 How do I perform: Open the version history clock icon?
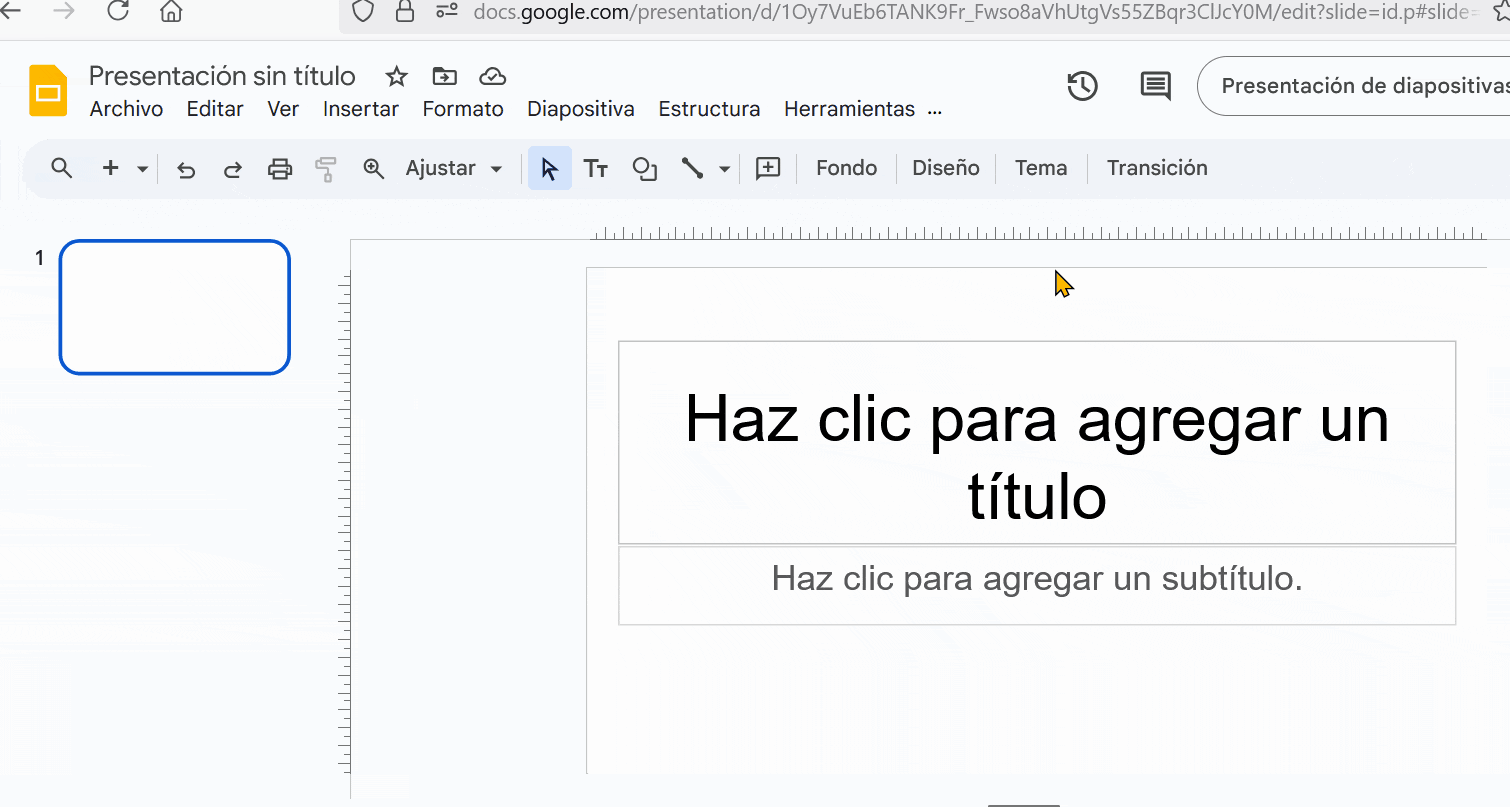click(x=1082, y=86)
